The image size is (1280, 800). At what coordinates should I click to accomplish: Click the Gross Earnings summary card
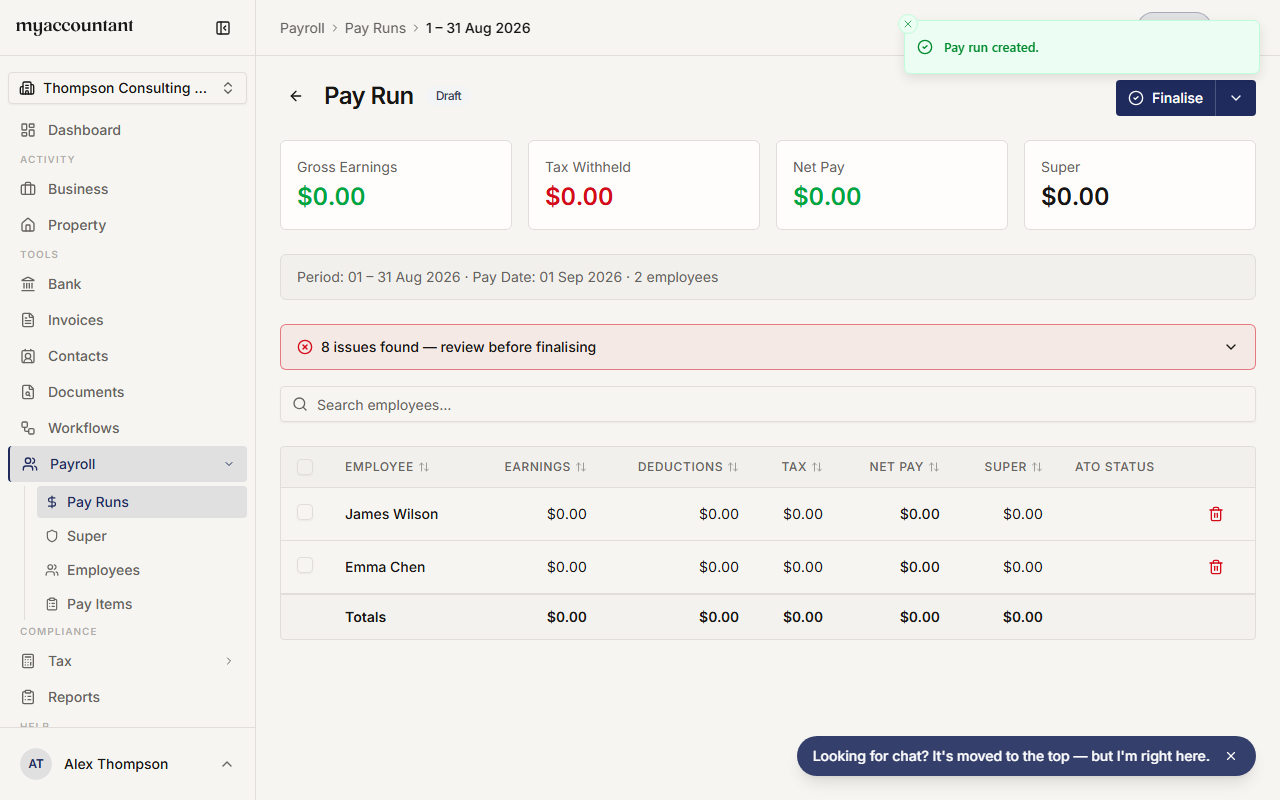(x=396, y=185)
